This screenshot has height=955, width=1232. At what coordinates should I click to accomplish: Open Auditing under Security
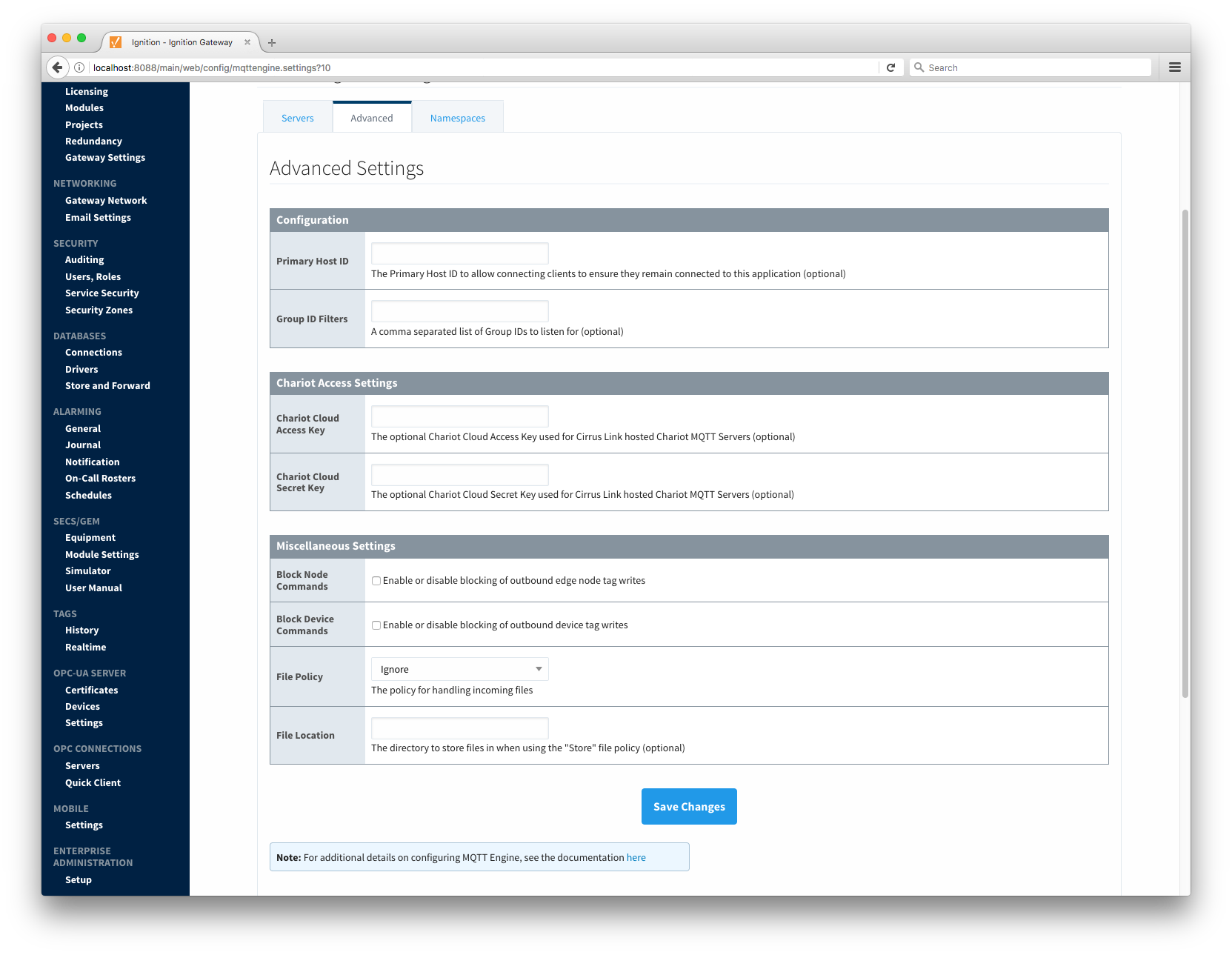84,259
